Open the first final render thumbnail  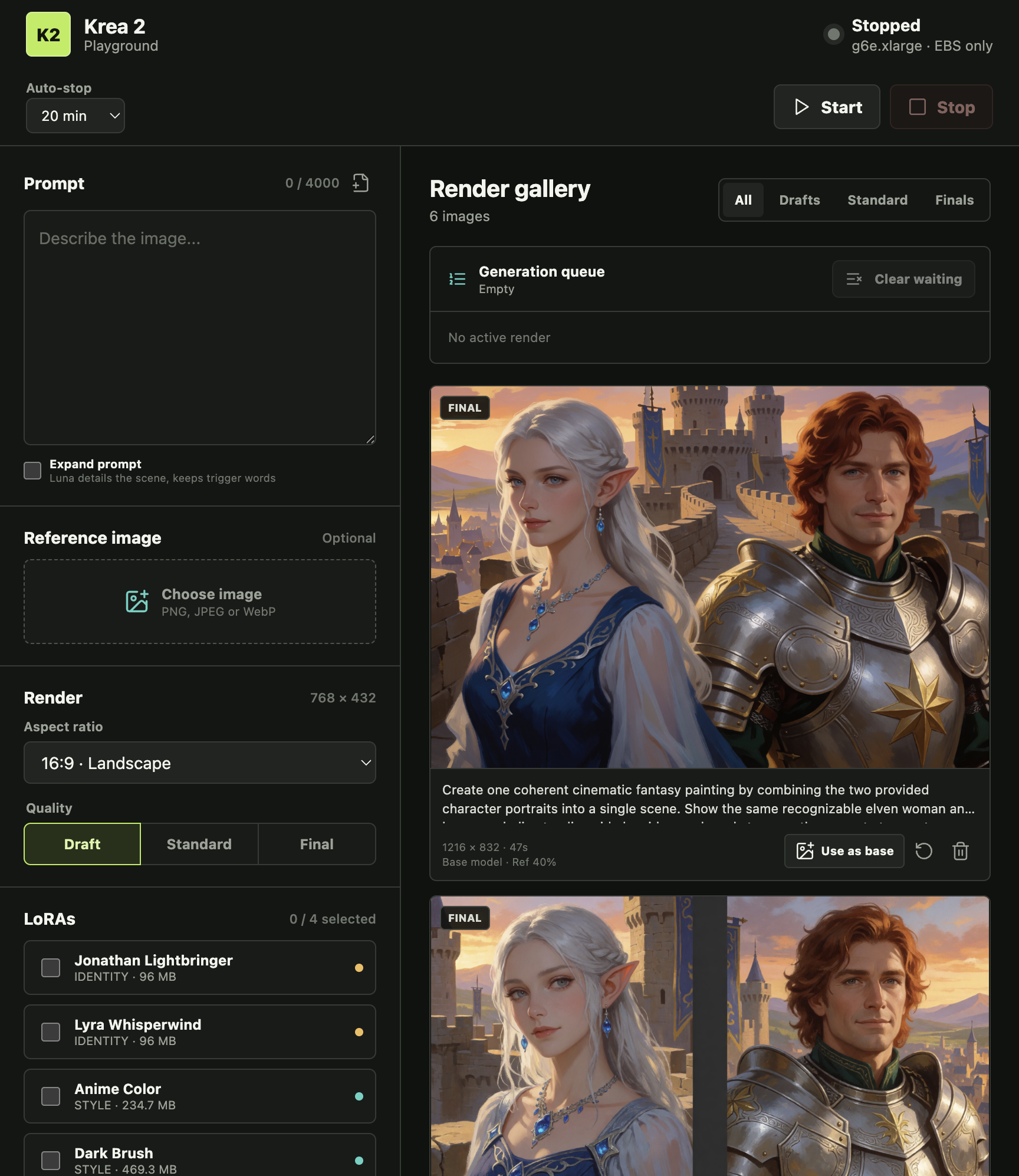coord(710,577)
